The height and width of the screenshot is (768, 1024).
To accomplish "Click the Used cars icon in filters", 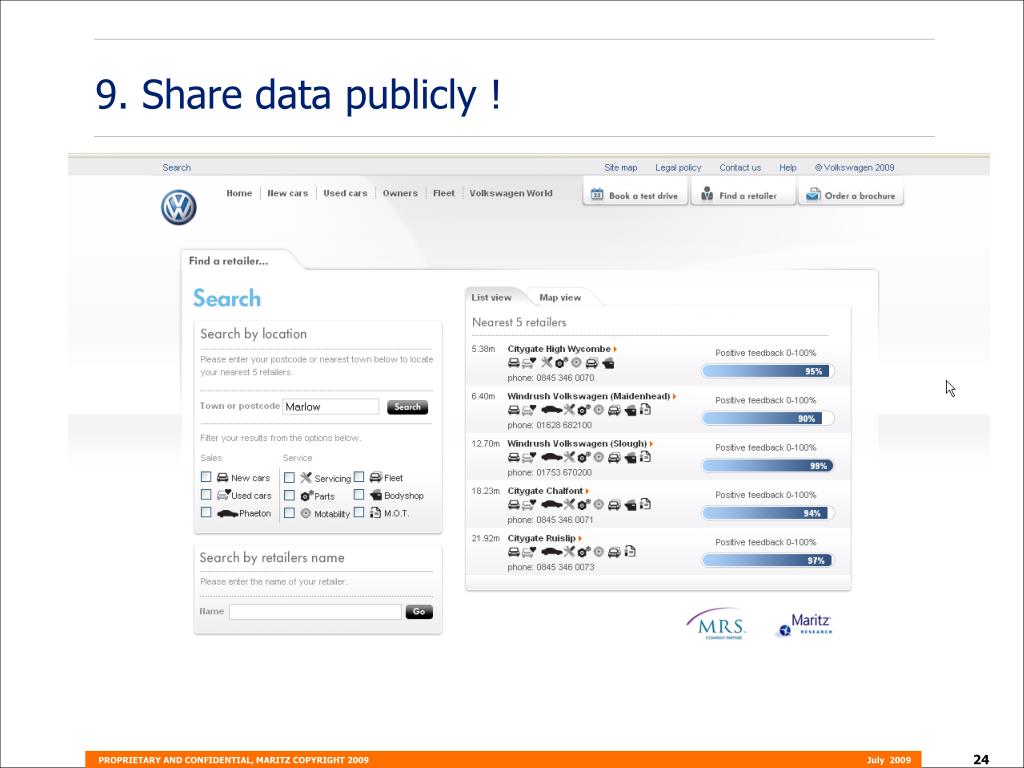I will tap(223, 494).
